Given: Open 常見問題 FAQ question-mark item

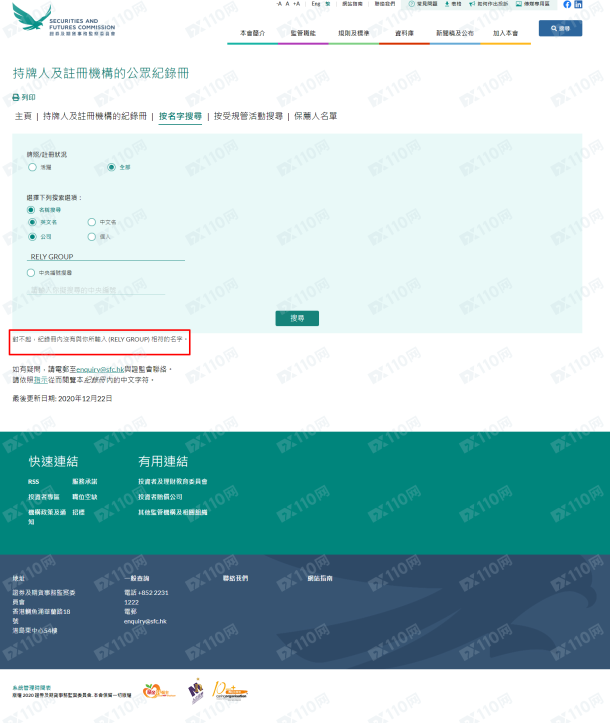Looking at the screenshot, I should (423, 4).
